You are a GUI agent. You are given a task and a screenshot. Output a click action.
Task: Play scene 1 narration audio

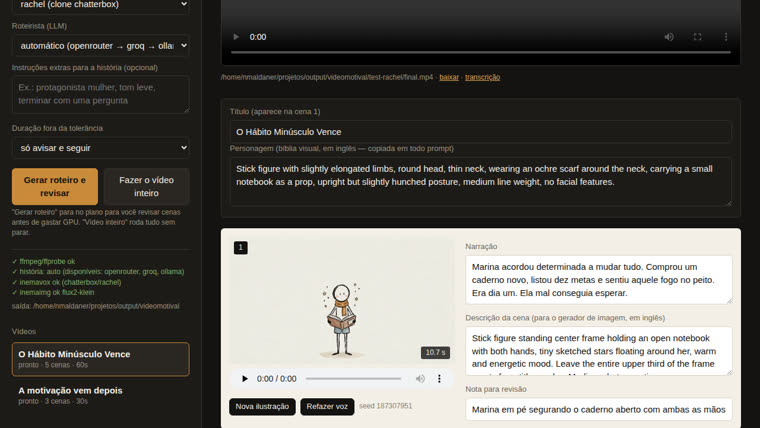click(x=245, y=379)
